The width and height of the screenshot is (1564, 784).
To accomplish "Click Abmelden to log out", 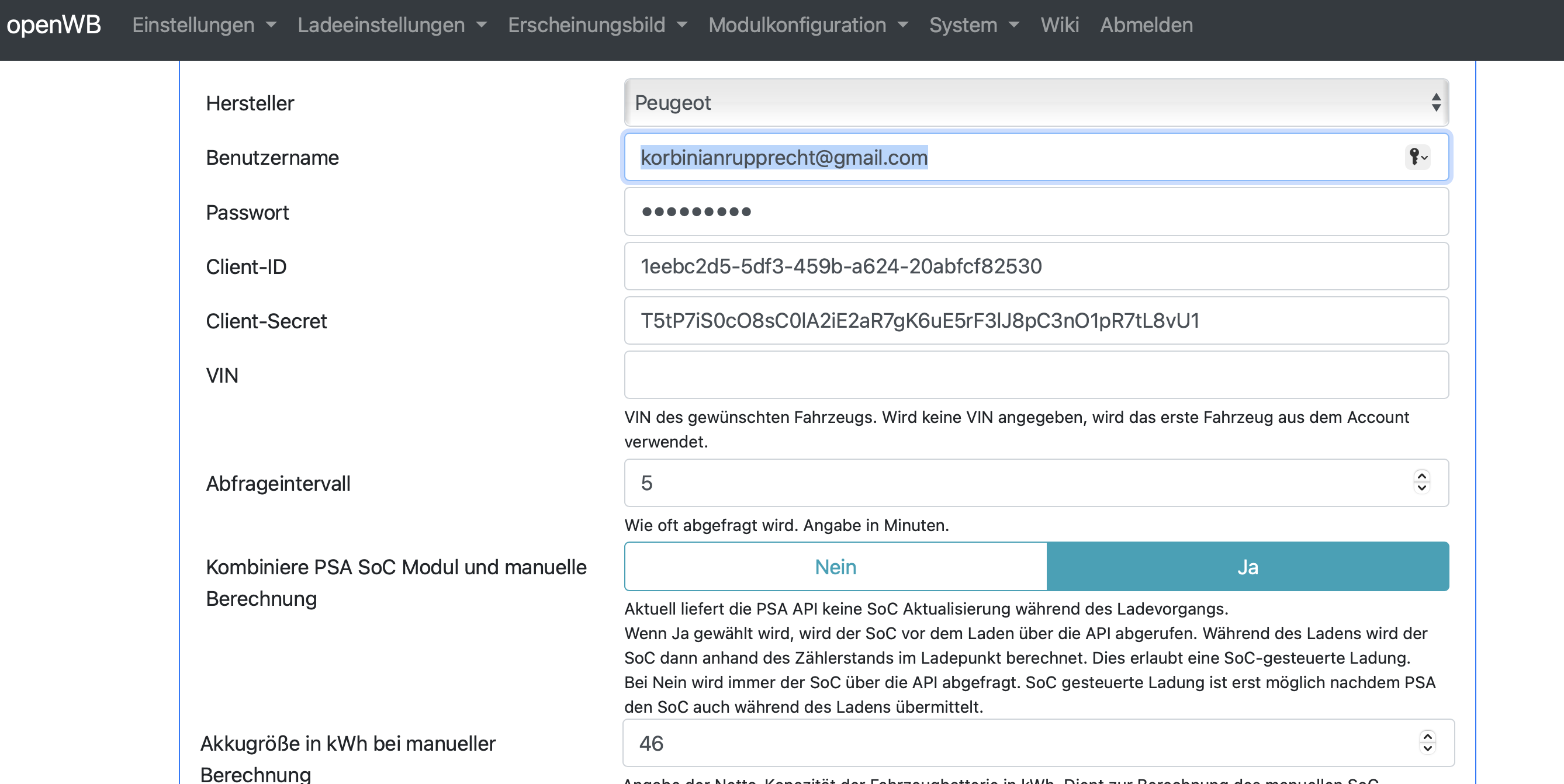I will click(1146, 25).
